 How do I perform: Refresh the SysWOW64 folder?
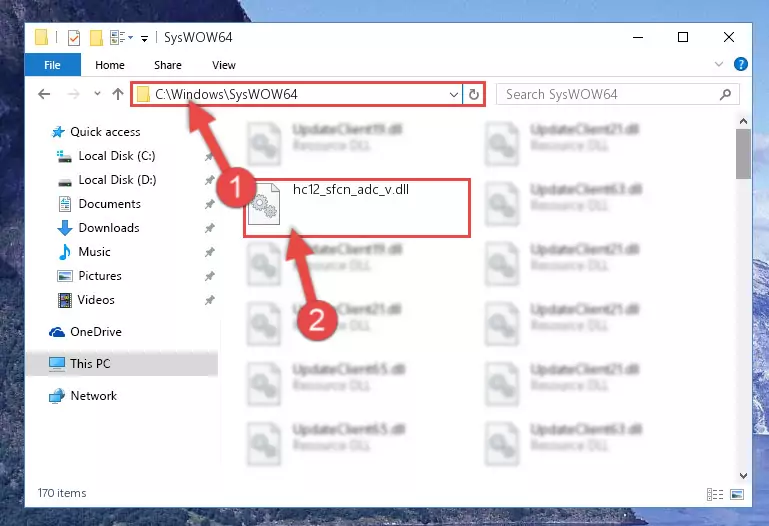(x=474, y=94)
